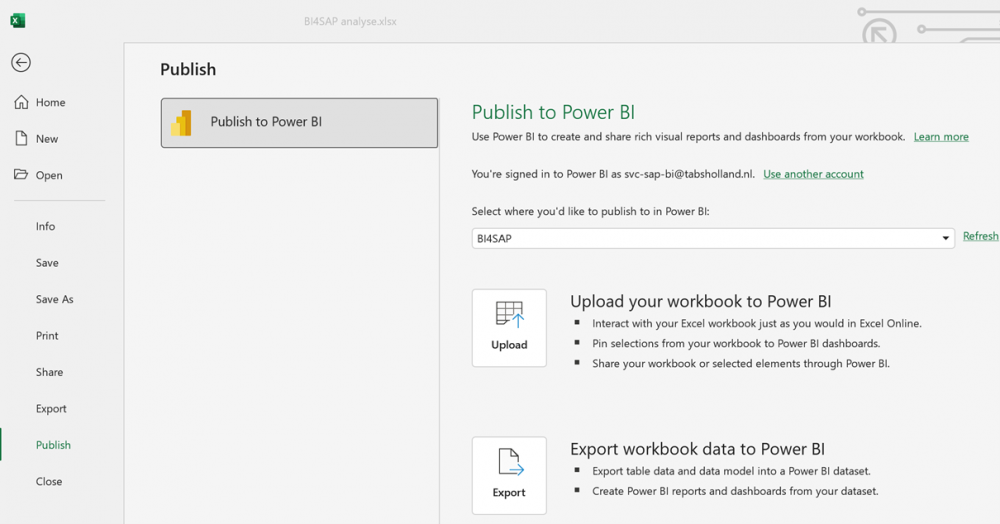Click the BI4SAP workspace selection field
This screenshot has width=1000, height=524.
click(713, 238)
